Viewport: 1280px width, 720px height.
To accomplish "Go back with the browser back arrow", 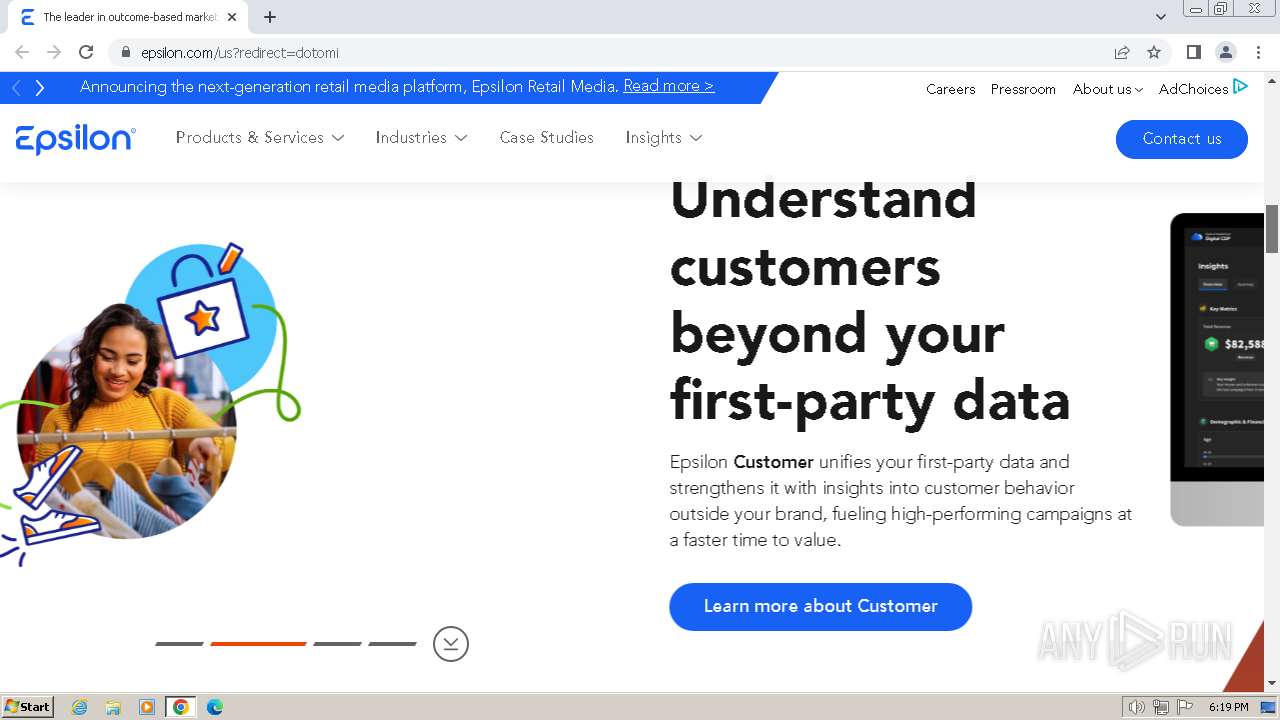I will [x=22, y=52].
